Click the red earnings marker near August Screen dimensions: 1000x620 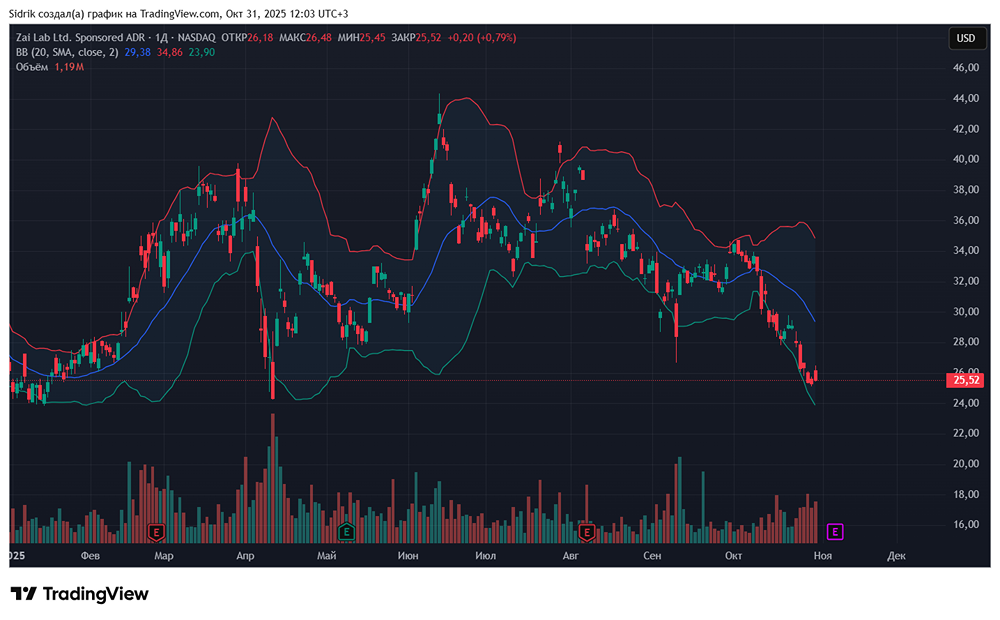[586, 531]
